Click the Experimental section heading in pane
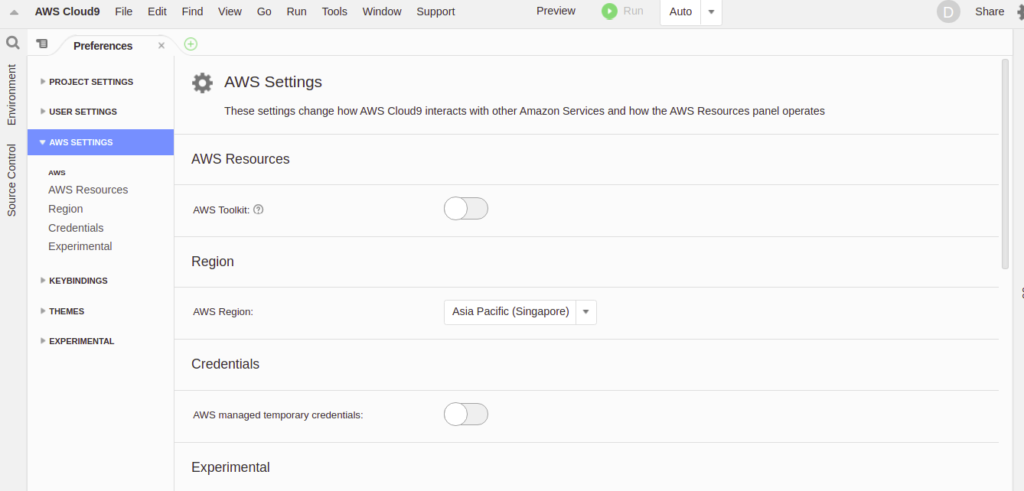The height and width of the screenshot is (491, 1024). point(231,467)
